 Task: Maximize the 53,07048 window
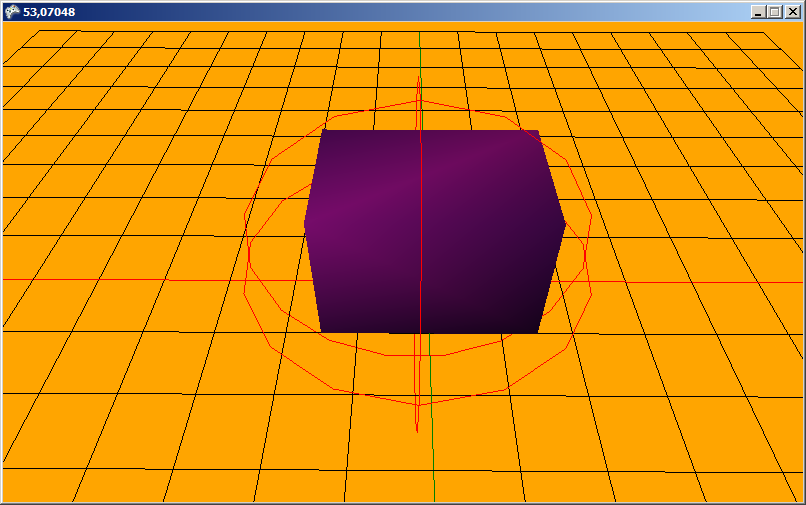[x=775, y=12]
